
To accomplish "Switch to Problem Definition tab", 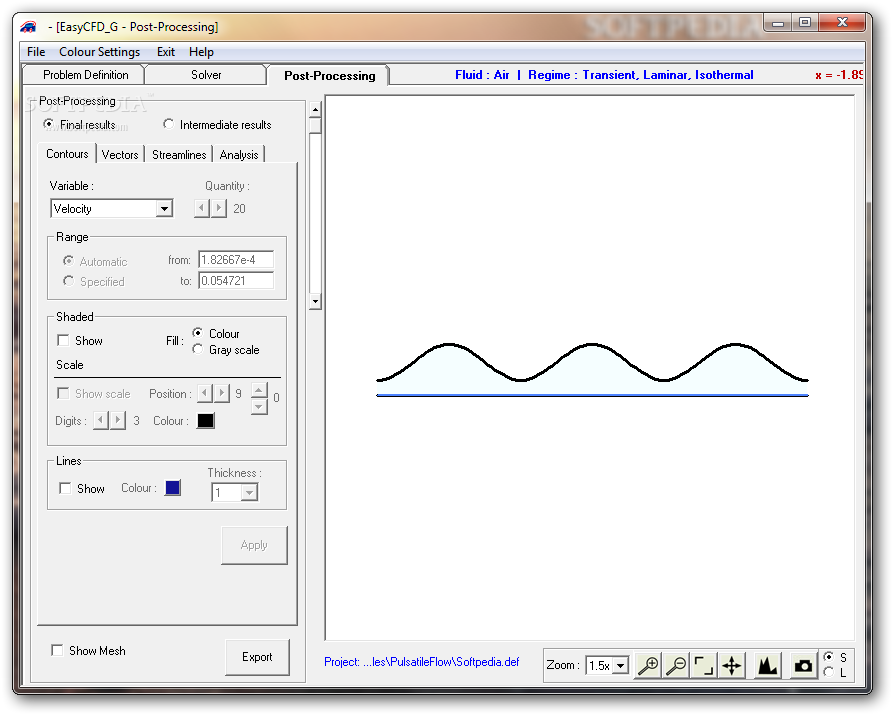I will [85, 75].
